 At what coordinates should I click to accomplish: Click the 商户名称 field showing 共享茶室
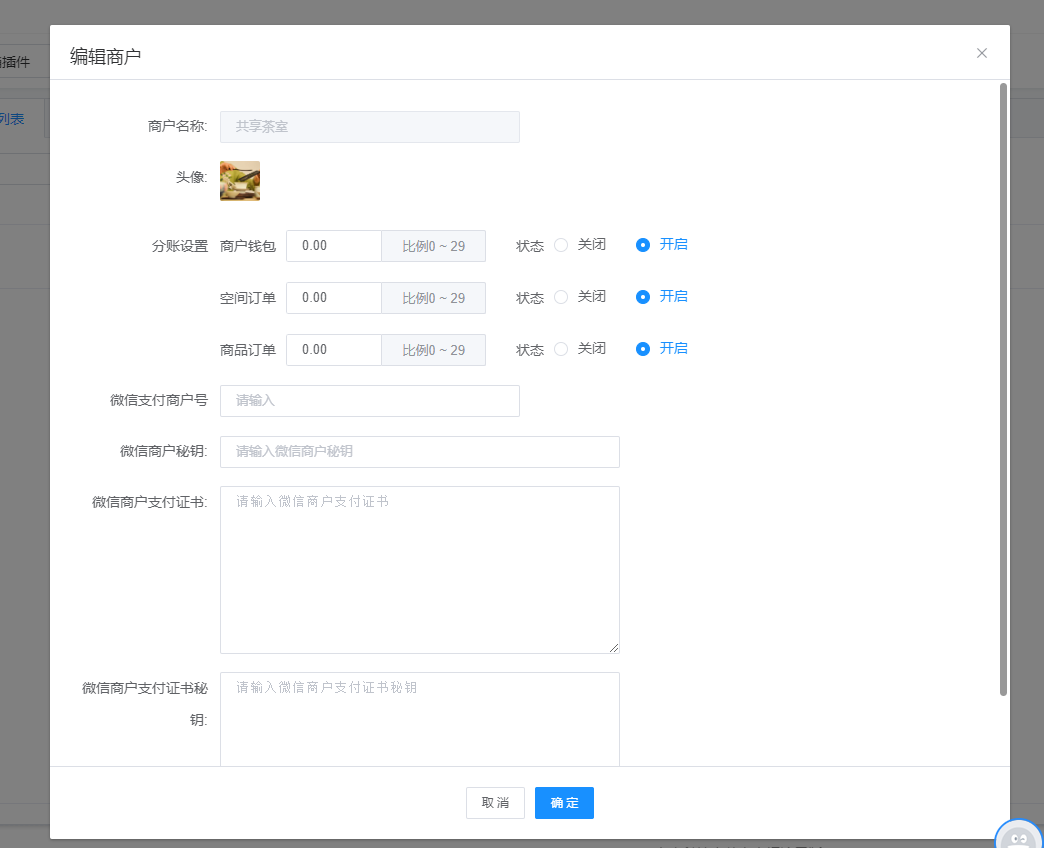click(369, 127)
